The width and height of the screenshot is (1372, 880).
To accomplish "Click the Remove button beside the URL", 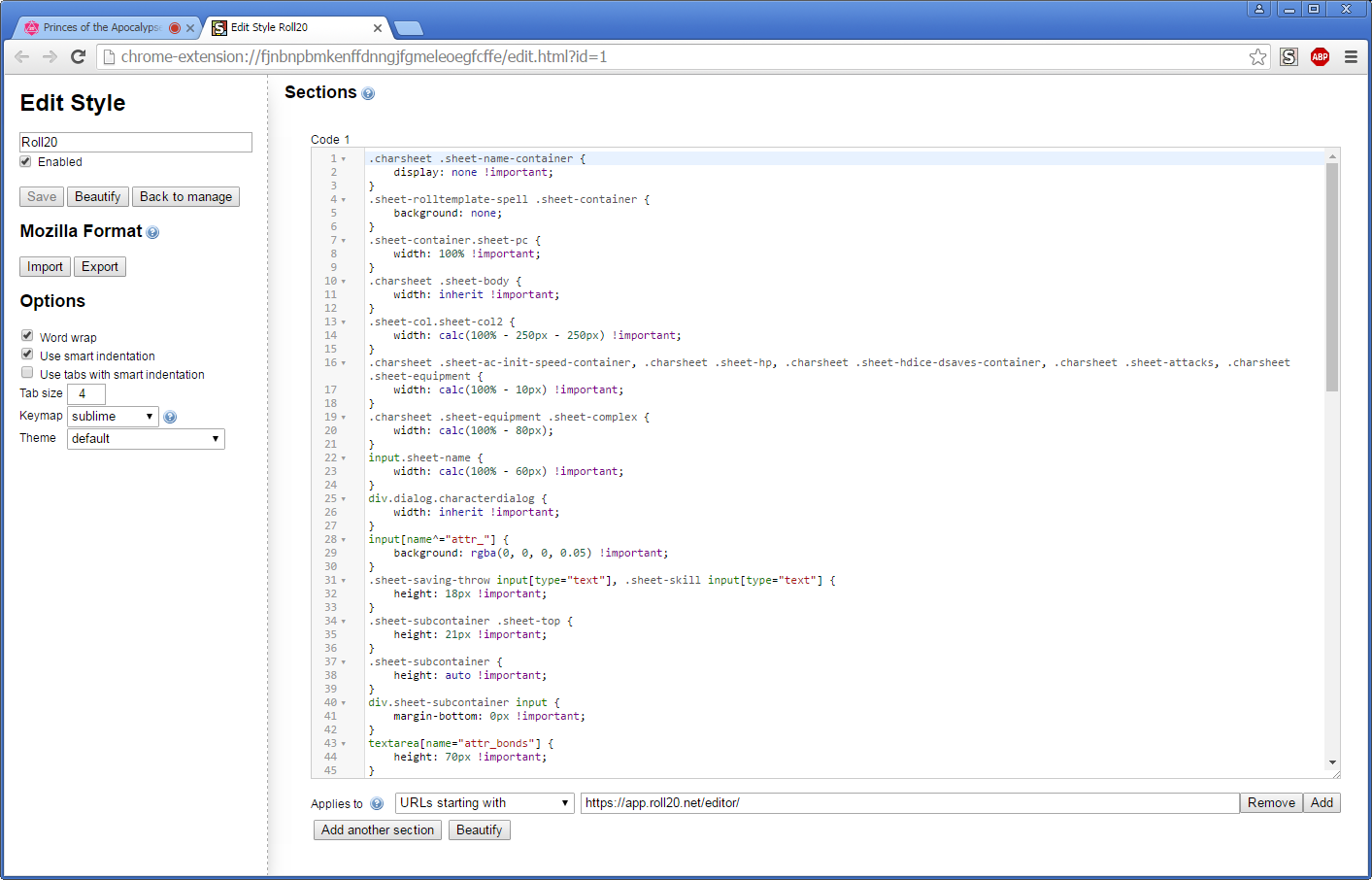I will pyautogui.click(x=1271, y=802).
